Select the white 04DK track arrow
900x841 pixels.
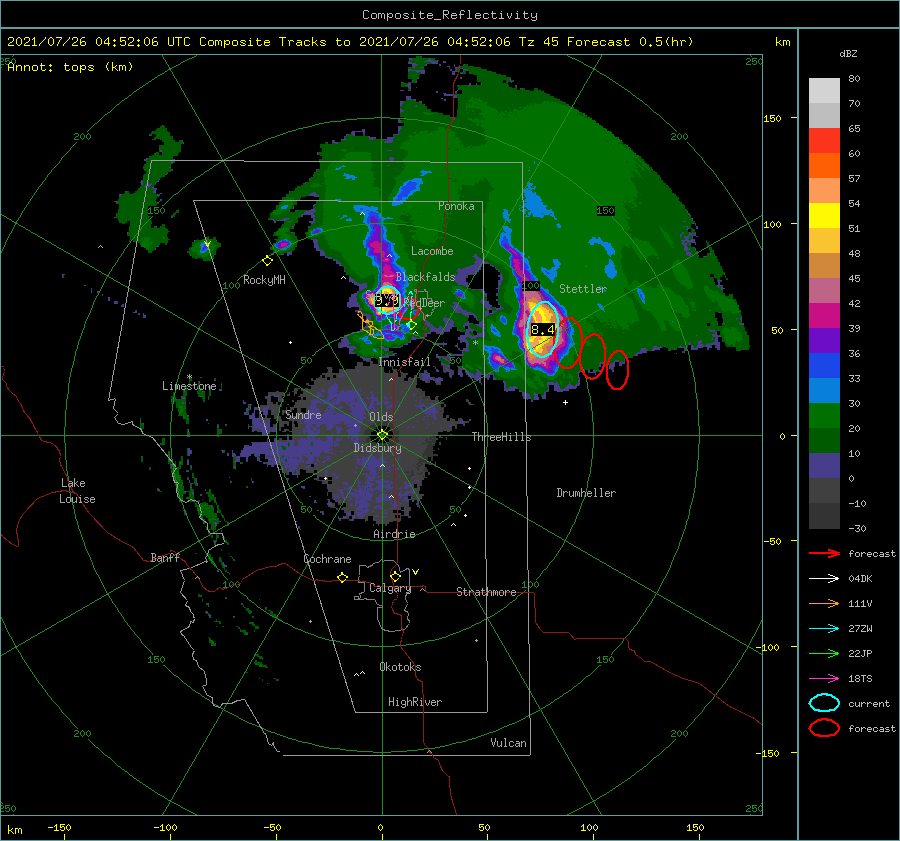(x=824, y=578)
